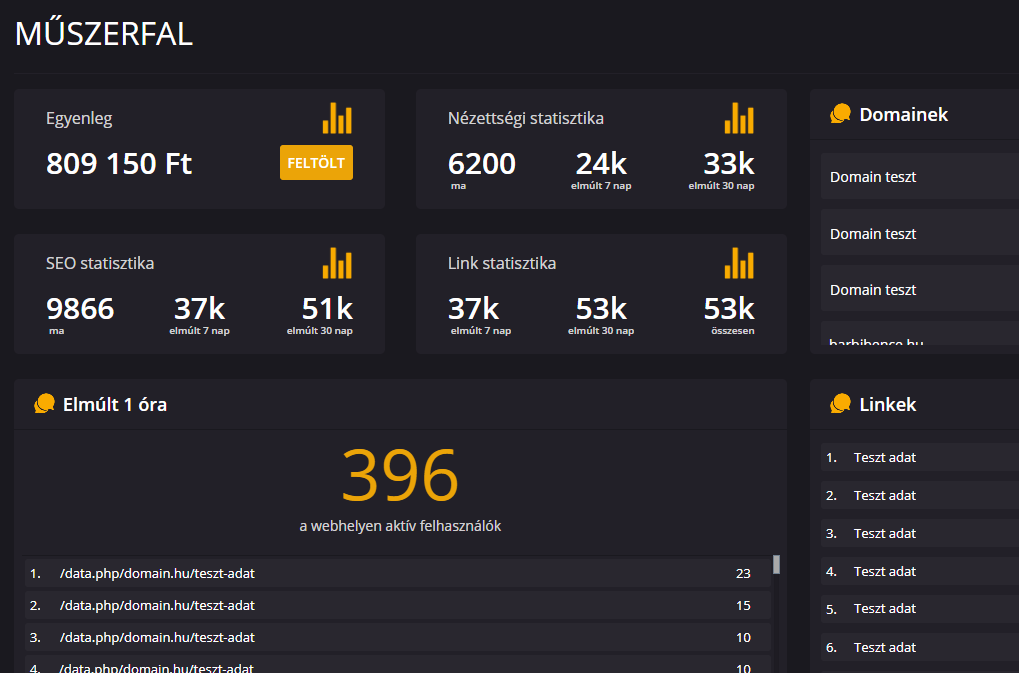The image size is (1019, 673).
Task: Click the Egyenleg card title
Action: pos(79,119)
